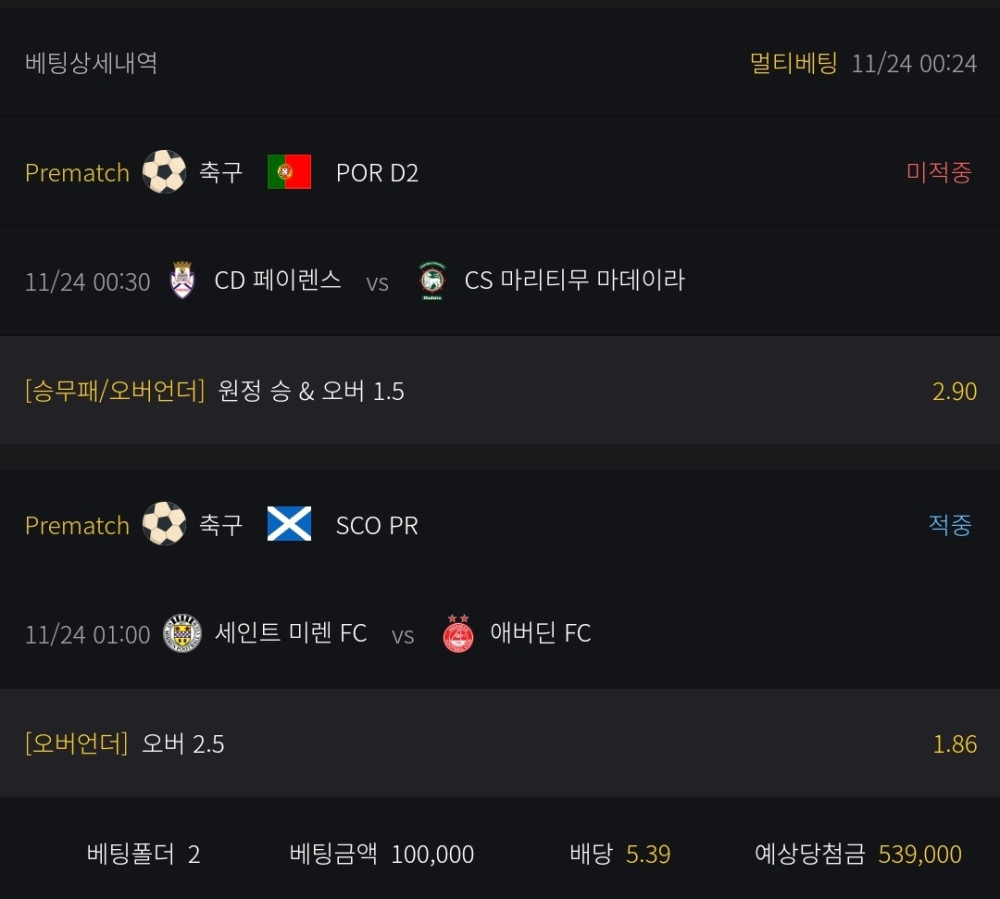Click the Scotland flag icon
The image size is (1000, 899).
(289, 524)
